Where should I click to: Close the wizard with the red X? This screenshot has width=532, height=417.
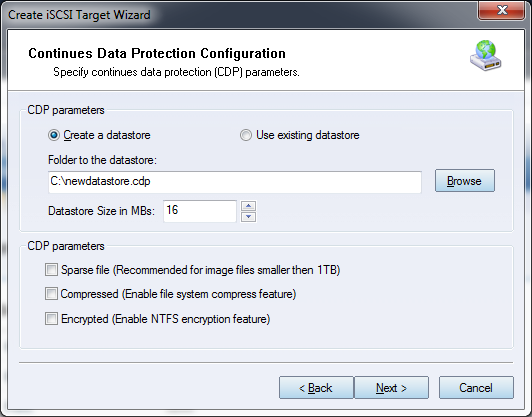point(502,10)
